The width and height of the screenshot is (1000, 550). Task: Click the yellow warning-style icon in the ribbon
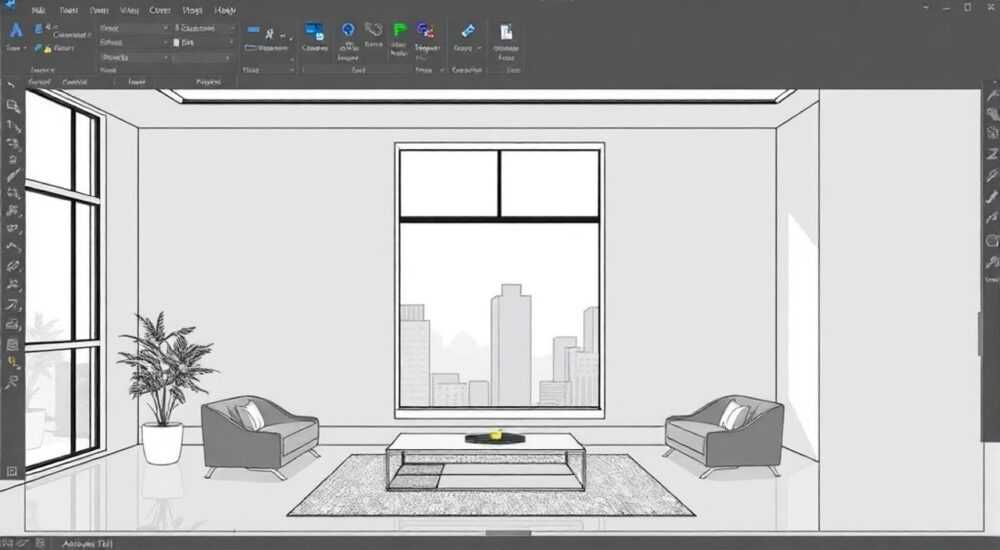[x=47, y=48]
